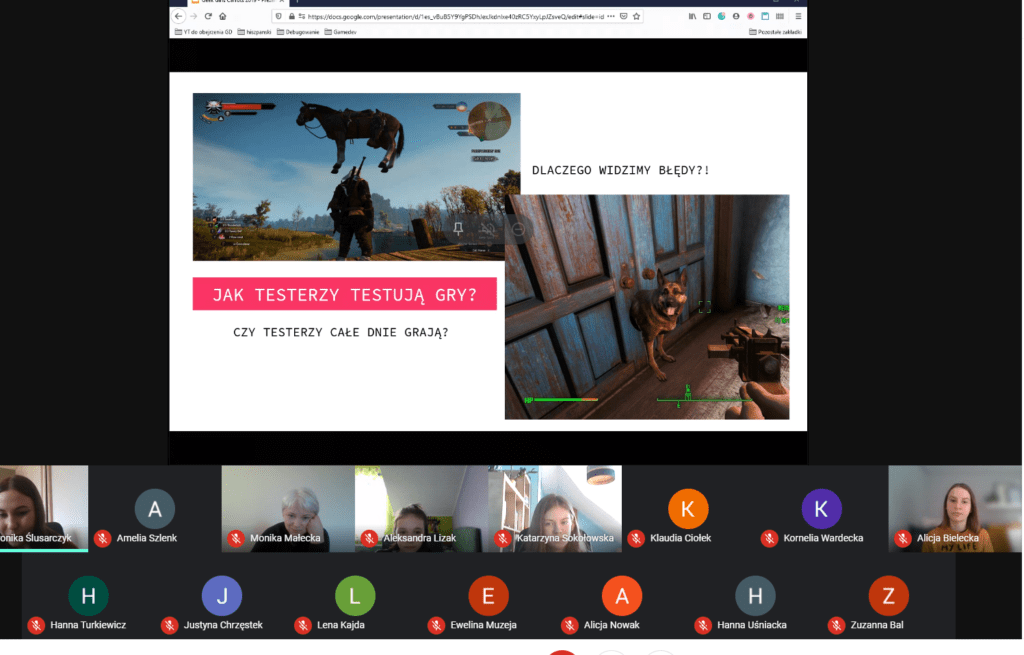Click Klaudia Ciołek's orange 'K' avatar
Image resolution: width=1024 pixels, height=655 pixels.
688,509
